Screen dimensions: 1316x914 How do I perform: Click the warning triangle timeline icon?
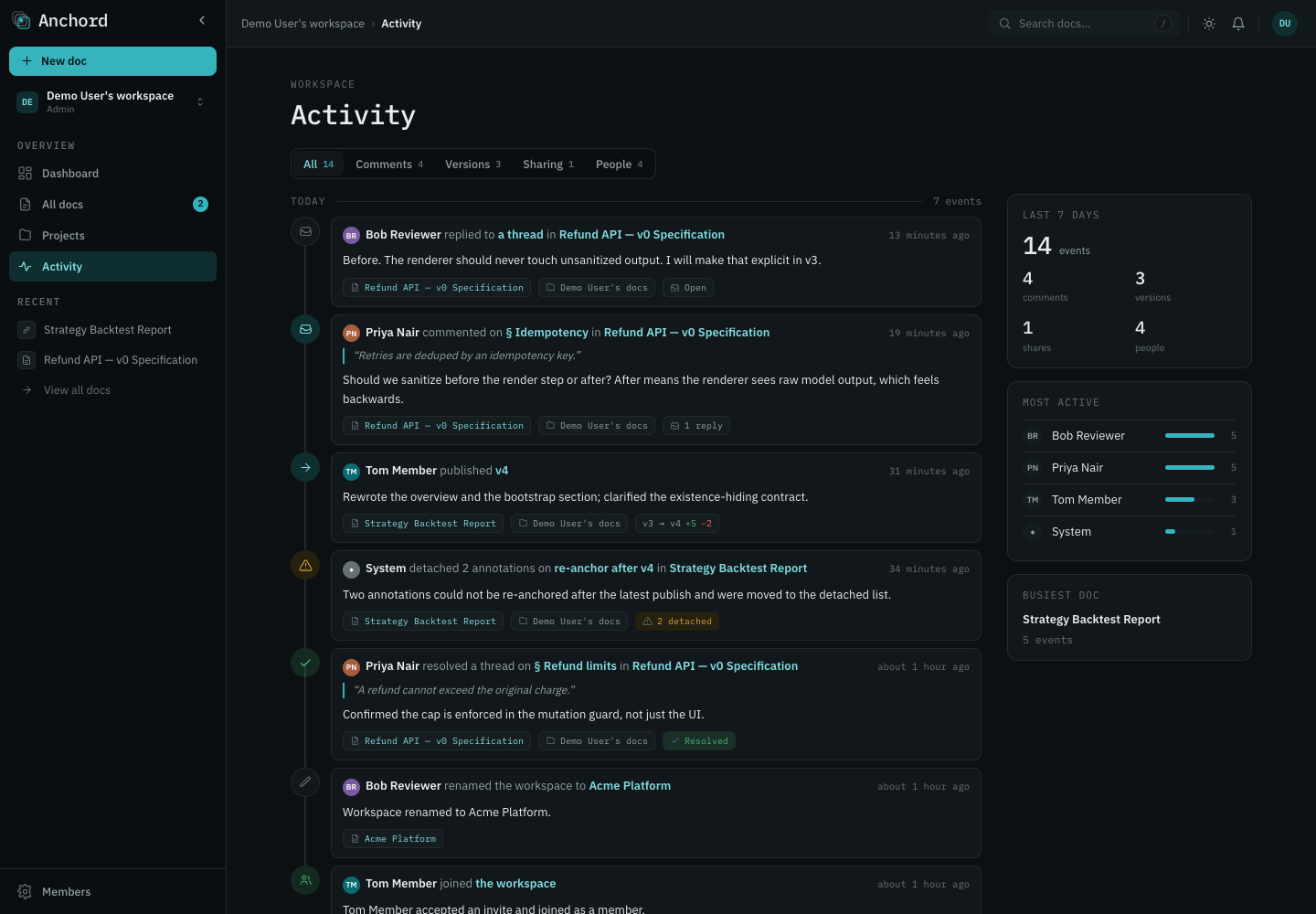(305, 565)
